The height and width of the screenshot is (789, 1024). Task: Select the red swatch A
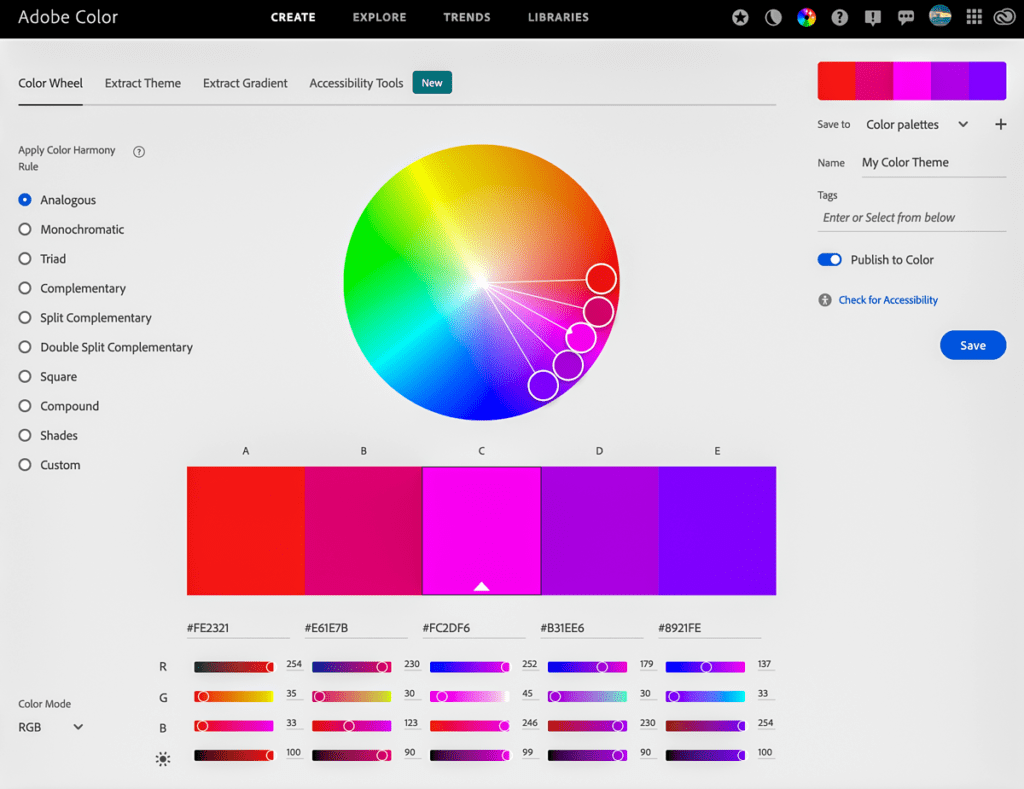pos(246,530)
